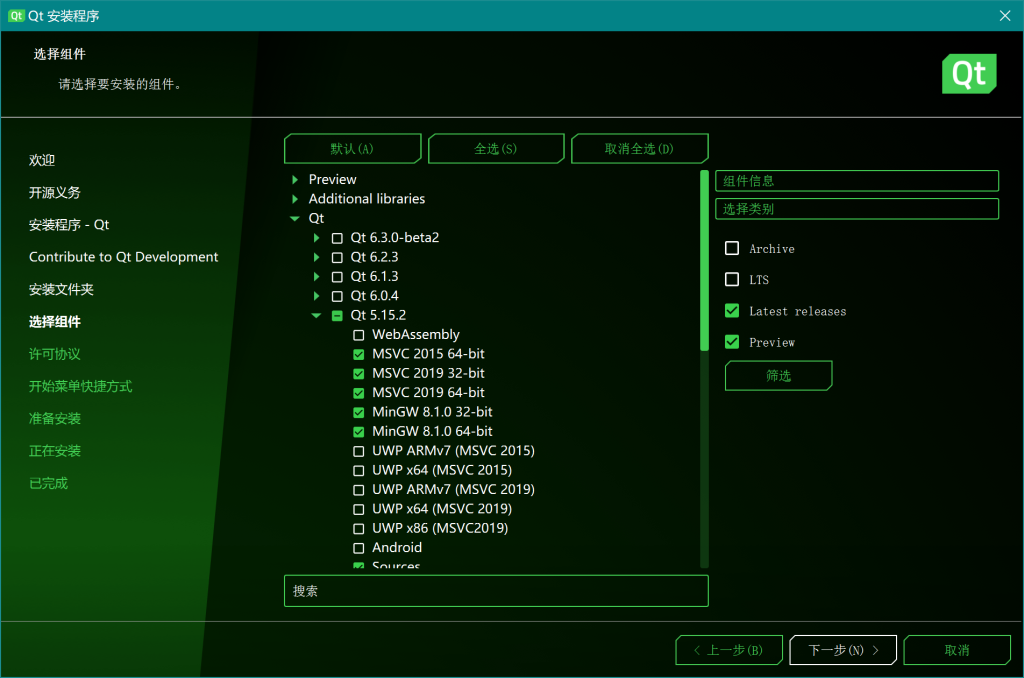
Task: Close the Qt installer window
Action: click(1004, 16)
